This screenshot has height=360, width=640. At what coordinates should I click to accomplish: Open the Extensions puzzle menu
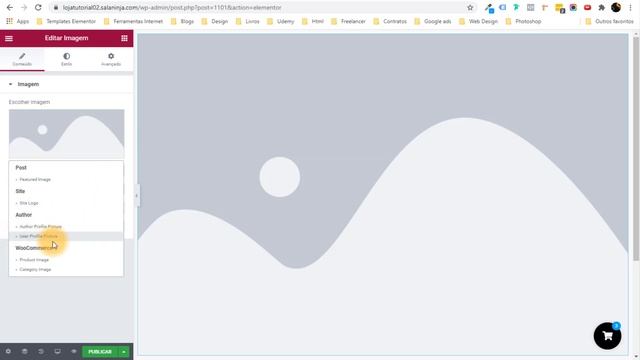click(601, 7)
